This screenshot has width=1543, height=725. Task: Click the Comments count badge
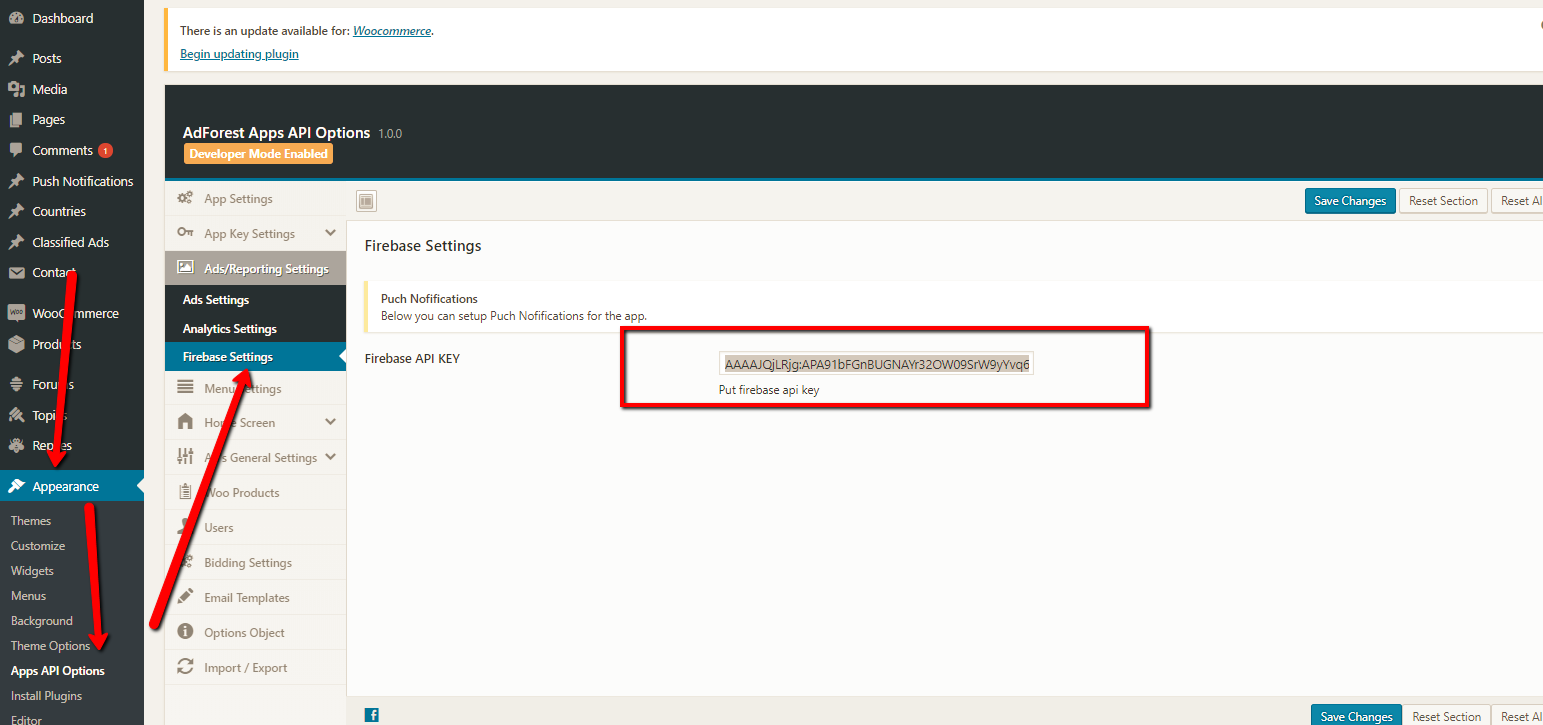tap(106, 151)
